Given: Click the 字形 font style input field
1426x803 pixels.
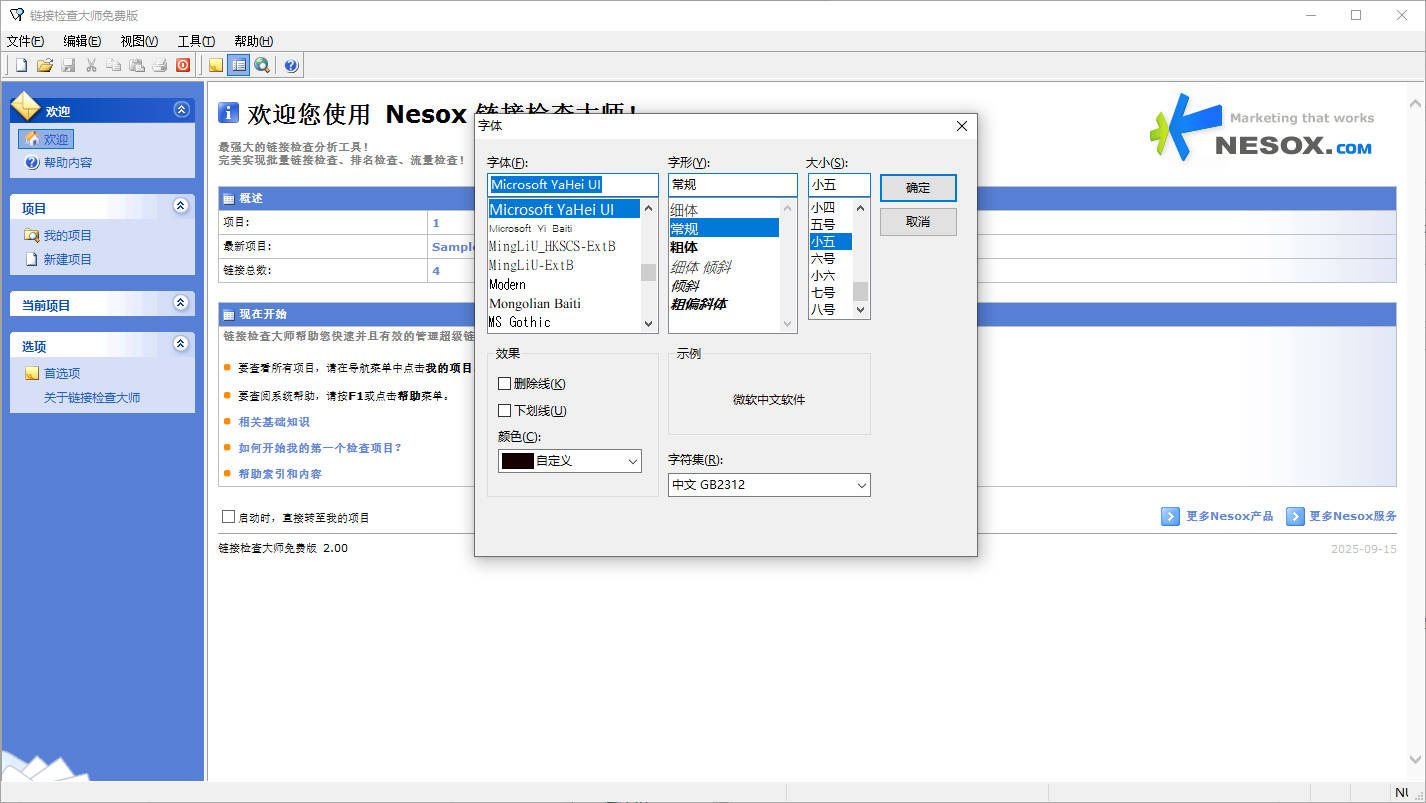Looking at the screenshot, I should pyautogui.click(x=733, y=185).
